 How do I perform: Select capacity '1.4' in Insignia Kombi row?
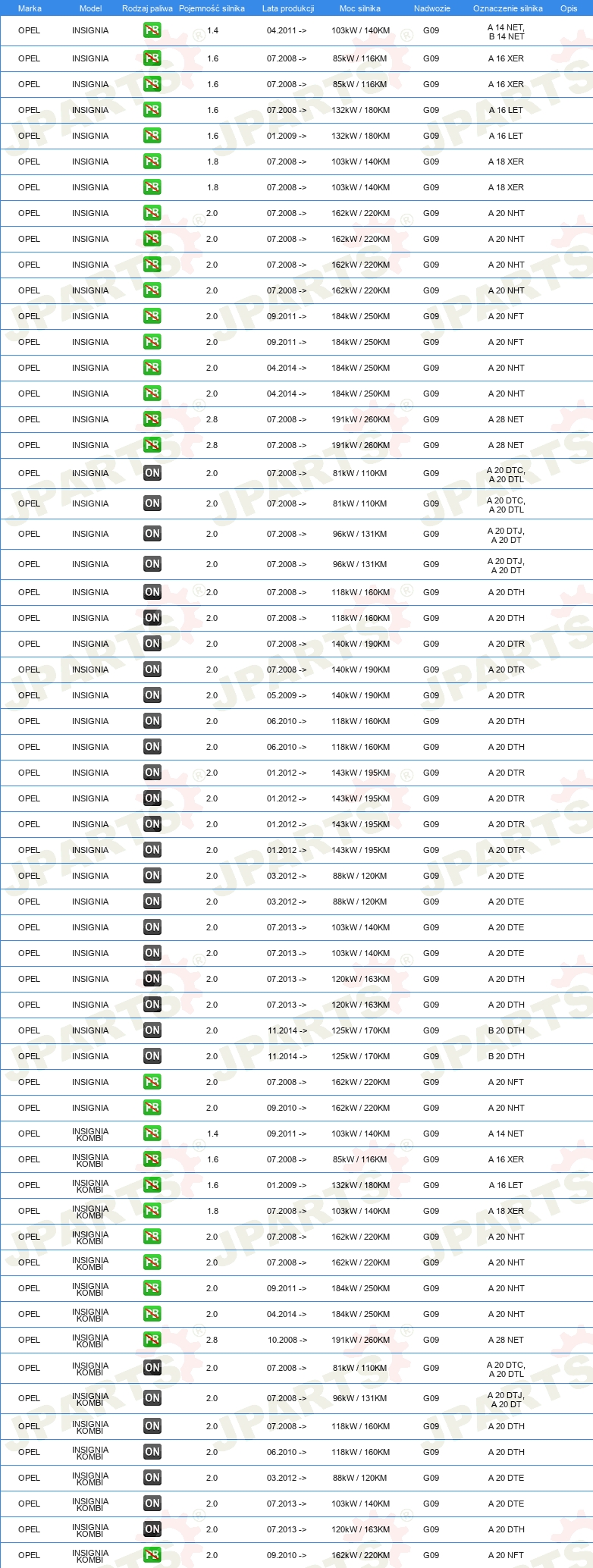[x=212, y=1134]
